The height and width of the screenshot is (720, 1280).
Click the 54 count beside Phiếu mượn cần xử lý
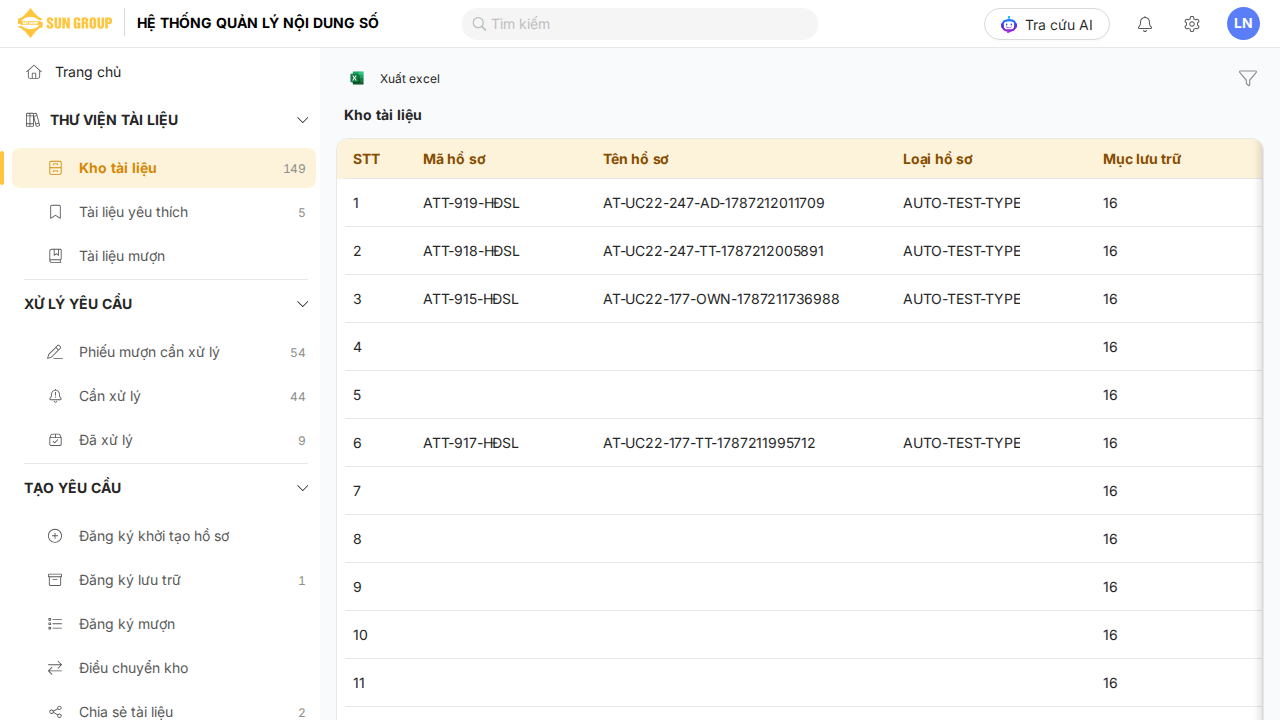point(298,353)
